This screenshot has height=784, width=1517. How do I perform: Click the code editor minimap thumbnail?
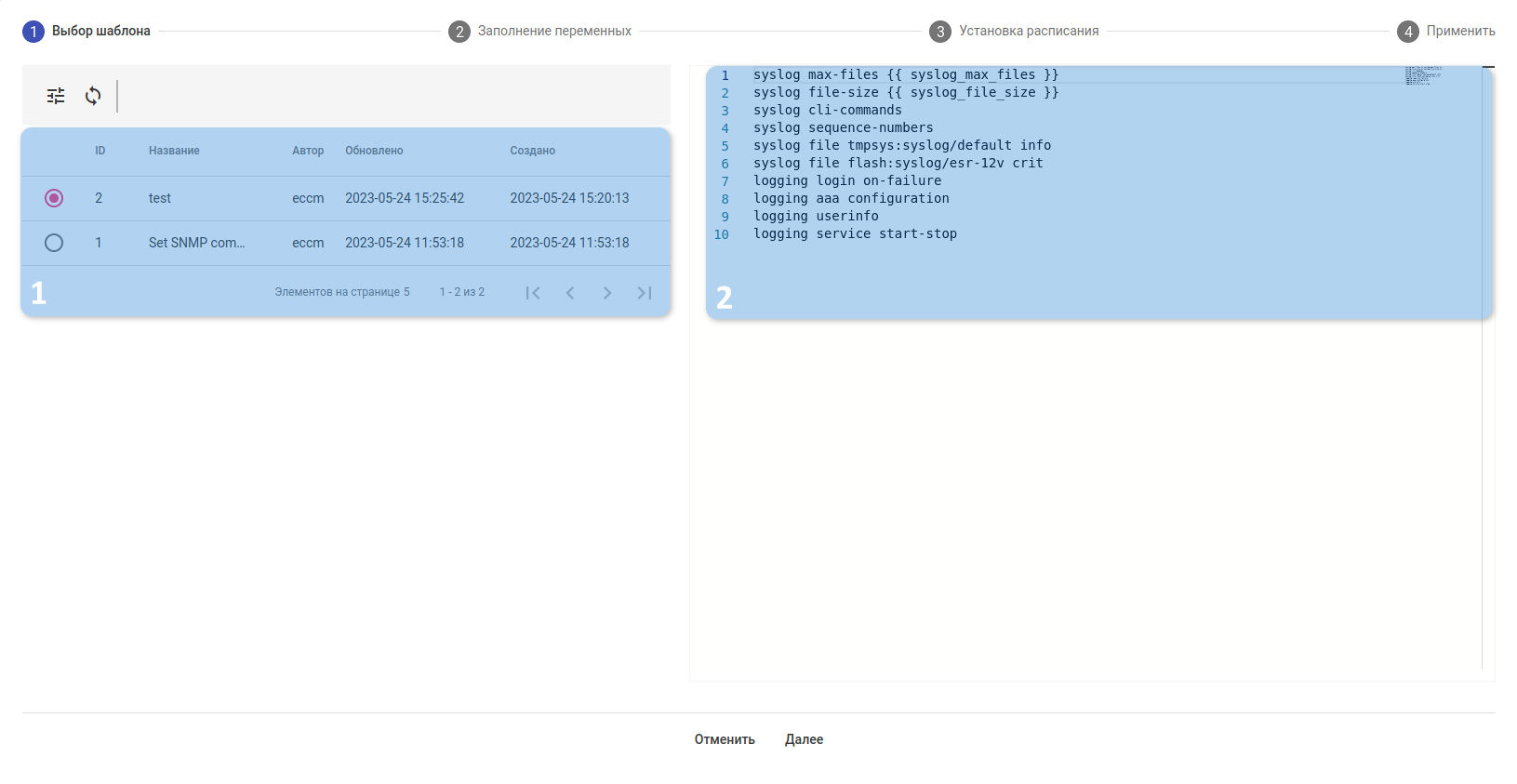1423,75
